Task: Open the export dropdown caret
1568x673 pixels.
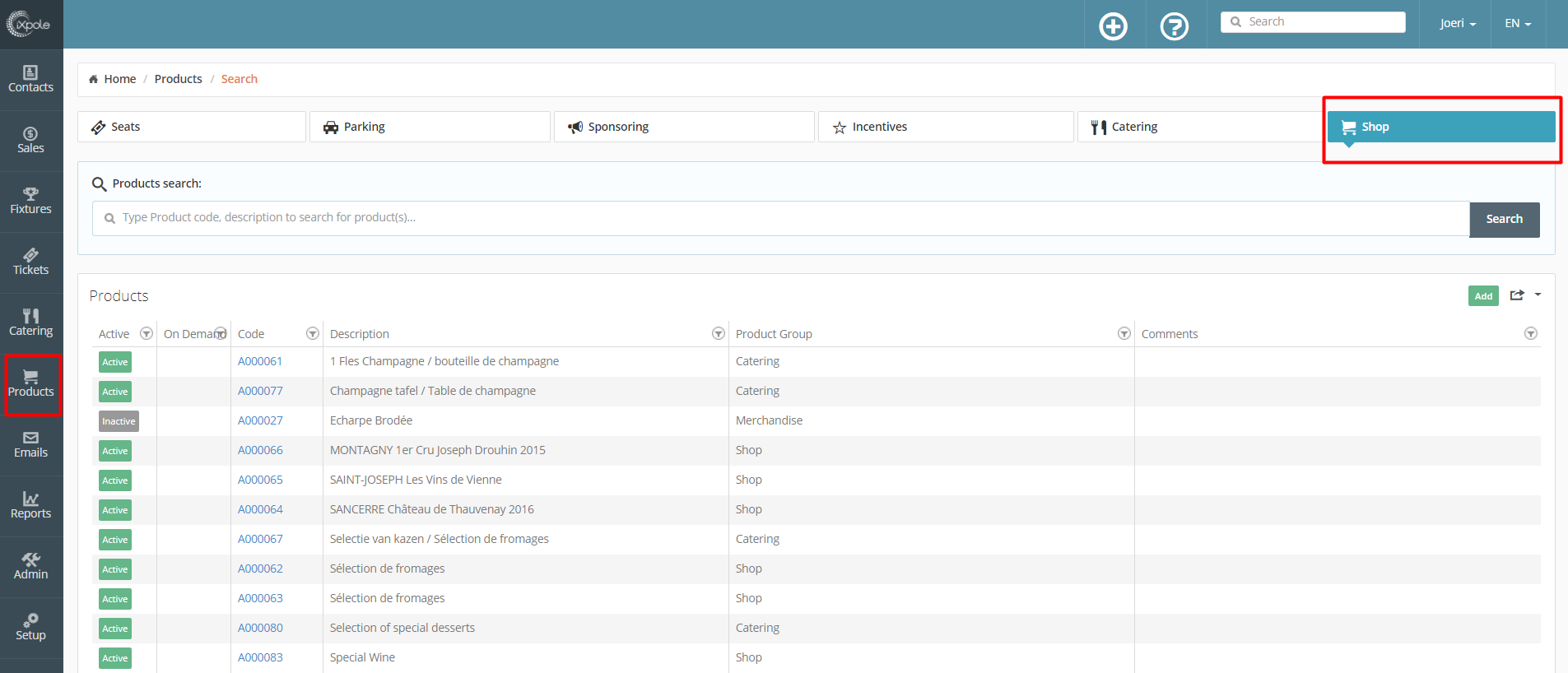Action: tap(1538, 295)
